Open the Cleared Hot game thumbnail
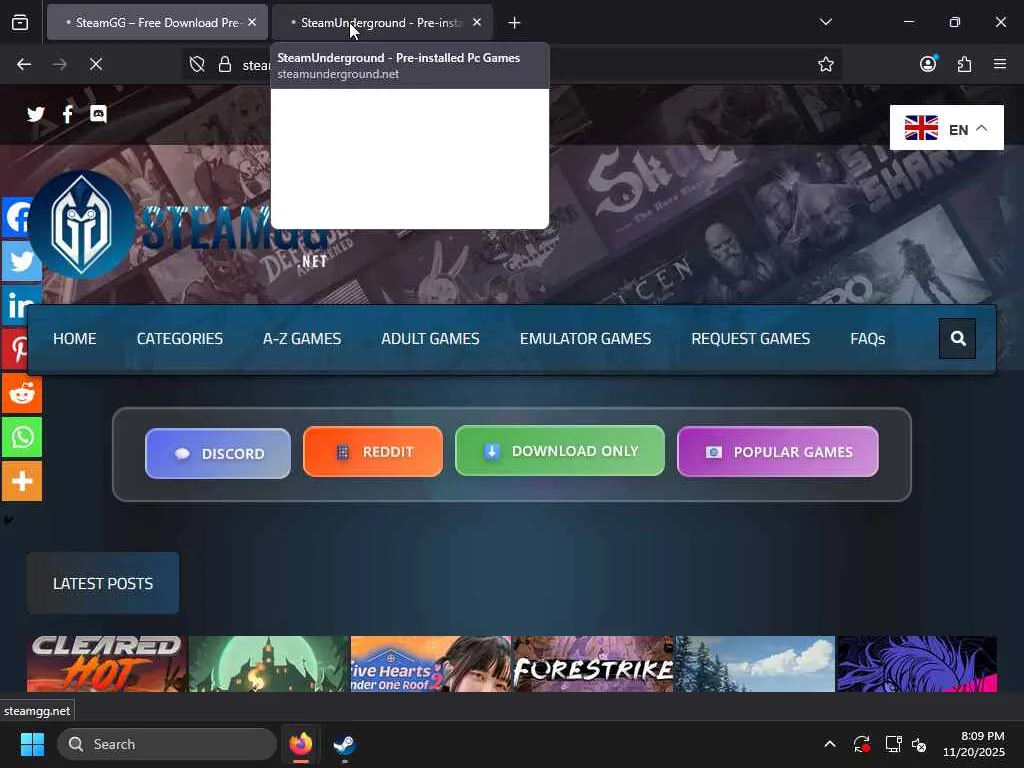The image size is (1024, 768). (106, 664)
